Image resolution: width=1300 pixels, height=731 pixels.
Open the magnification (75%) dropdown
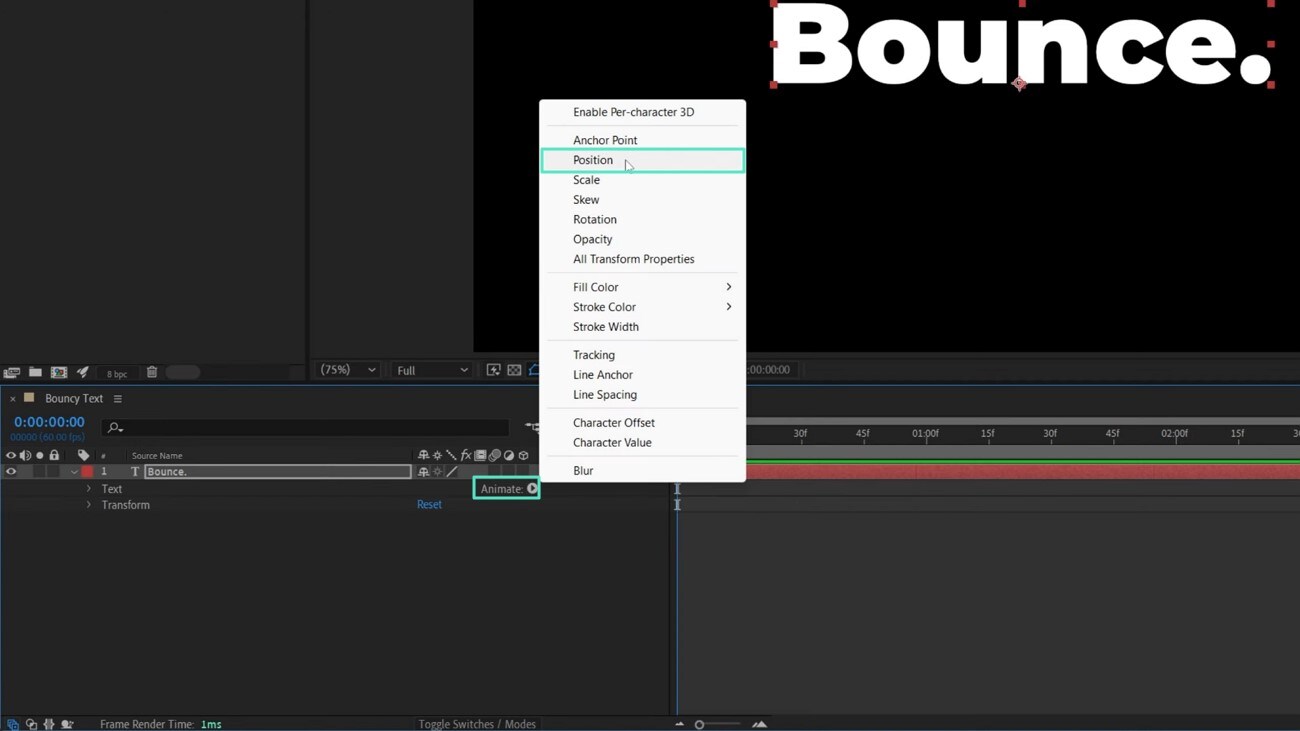pos(347,370)
